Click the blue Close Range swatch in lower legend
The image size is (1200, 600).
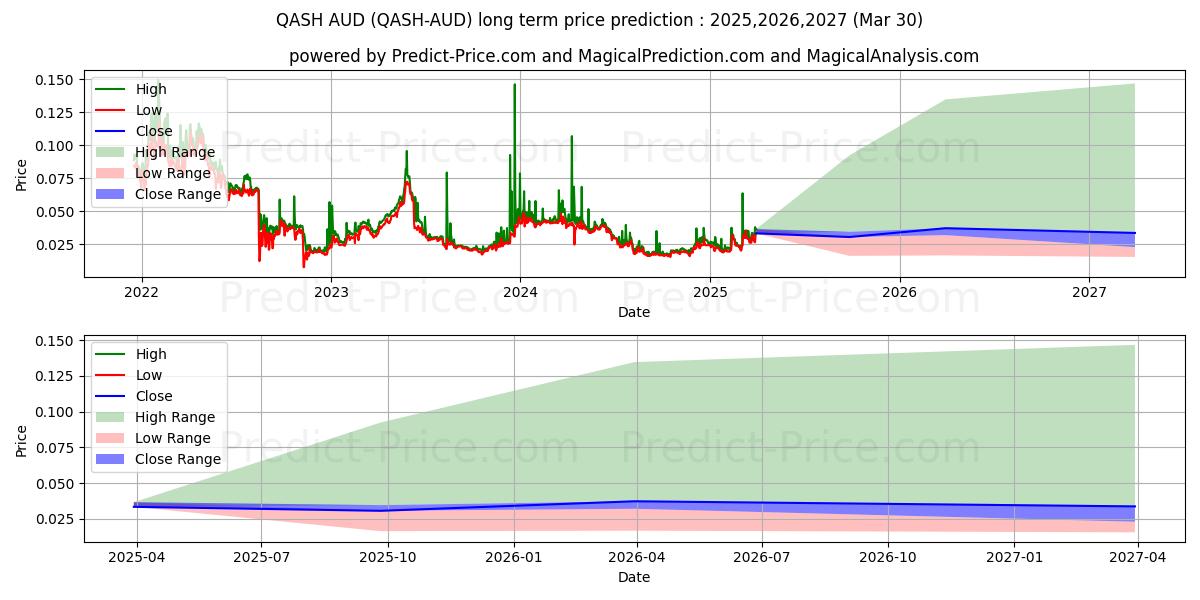113,459
